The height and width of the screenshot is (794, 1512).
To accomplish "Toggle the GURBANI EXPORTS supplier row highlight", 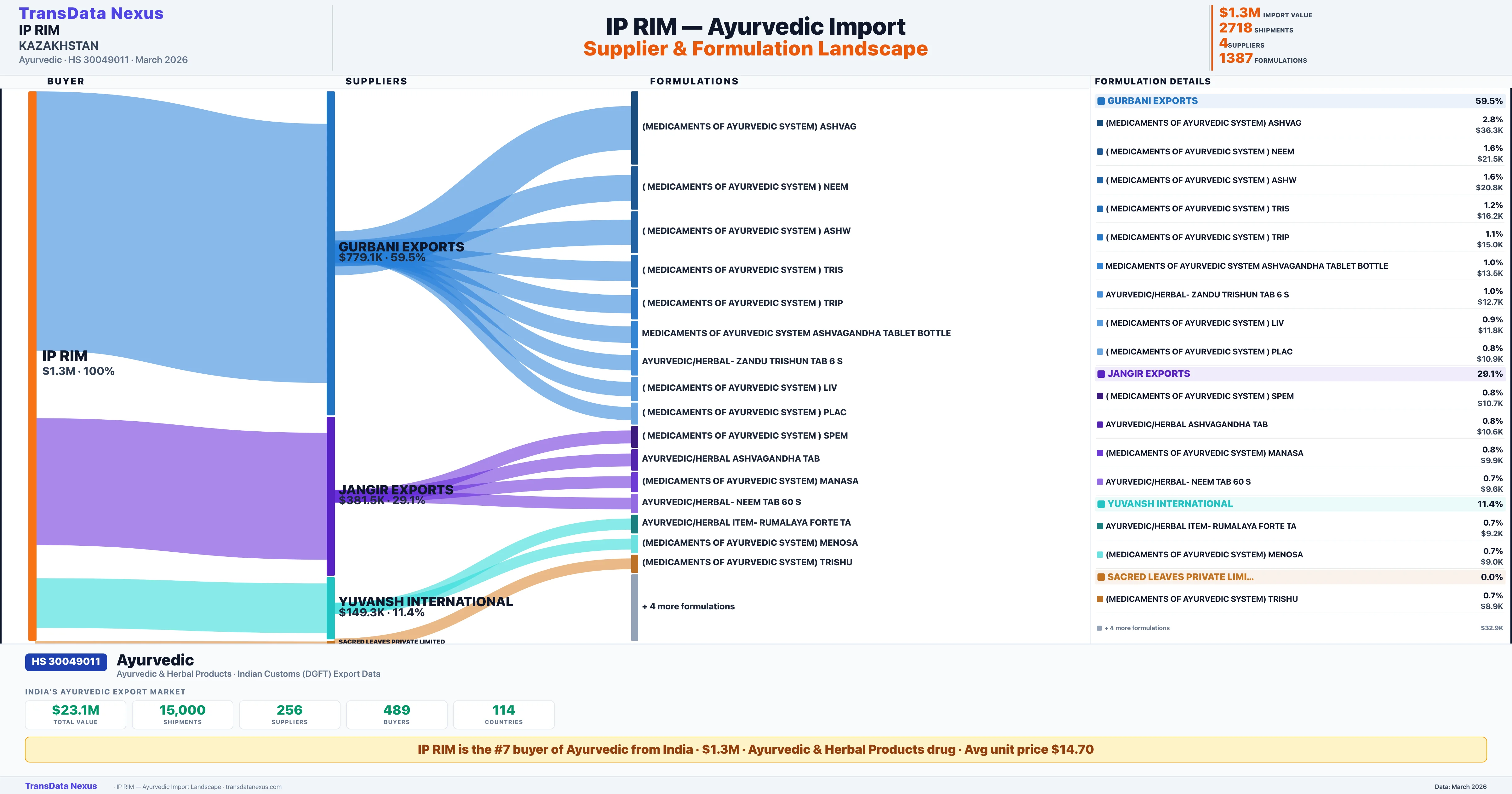I will (1233, 101).
